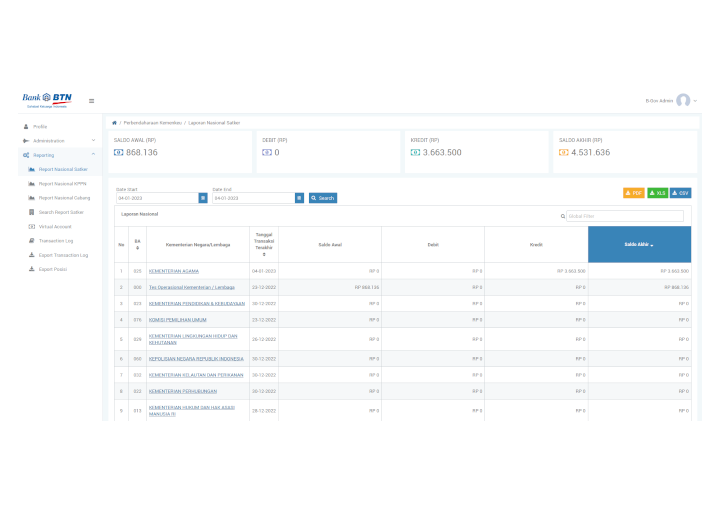The height and width of the screenshot is (520, 720).
Task: Toggle the hamburger sidebar menu icon
Action: coord(92,100)
